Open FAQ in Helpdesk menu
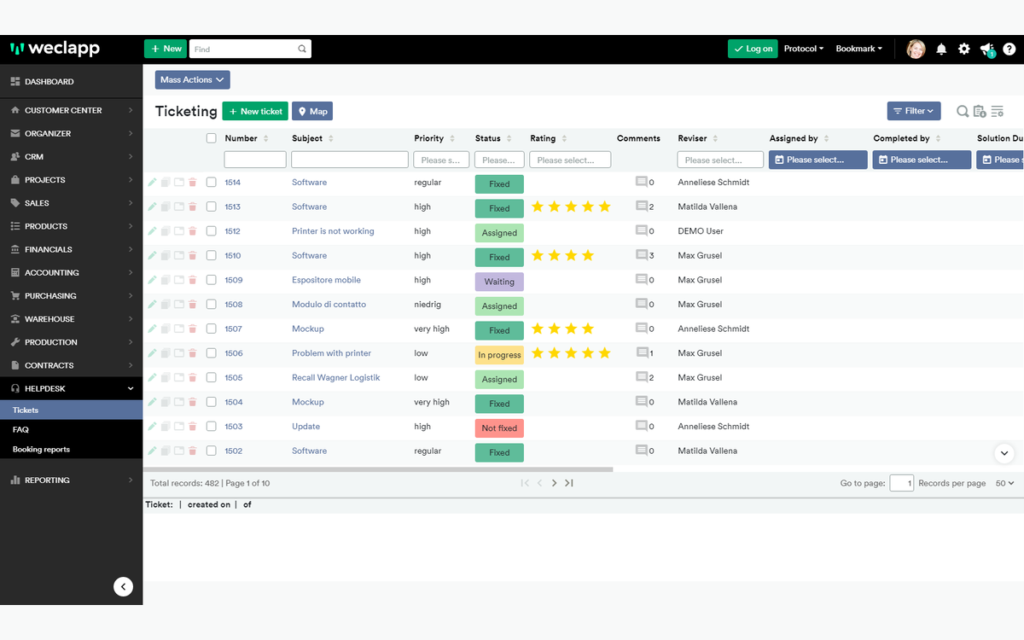This screenshot has width=1024, height=640. click(20, 430)
